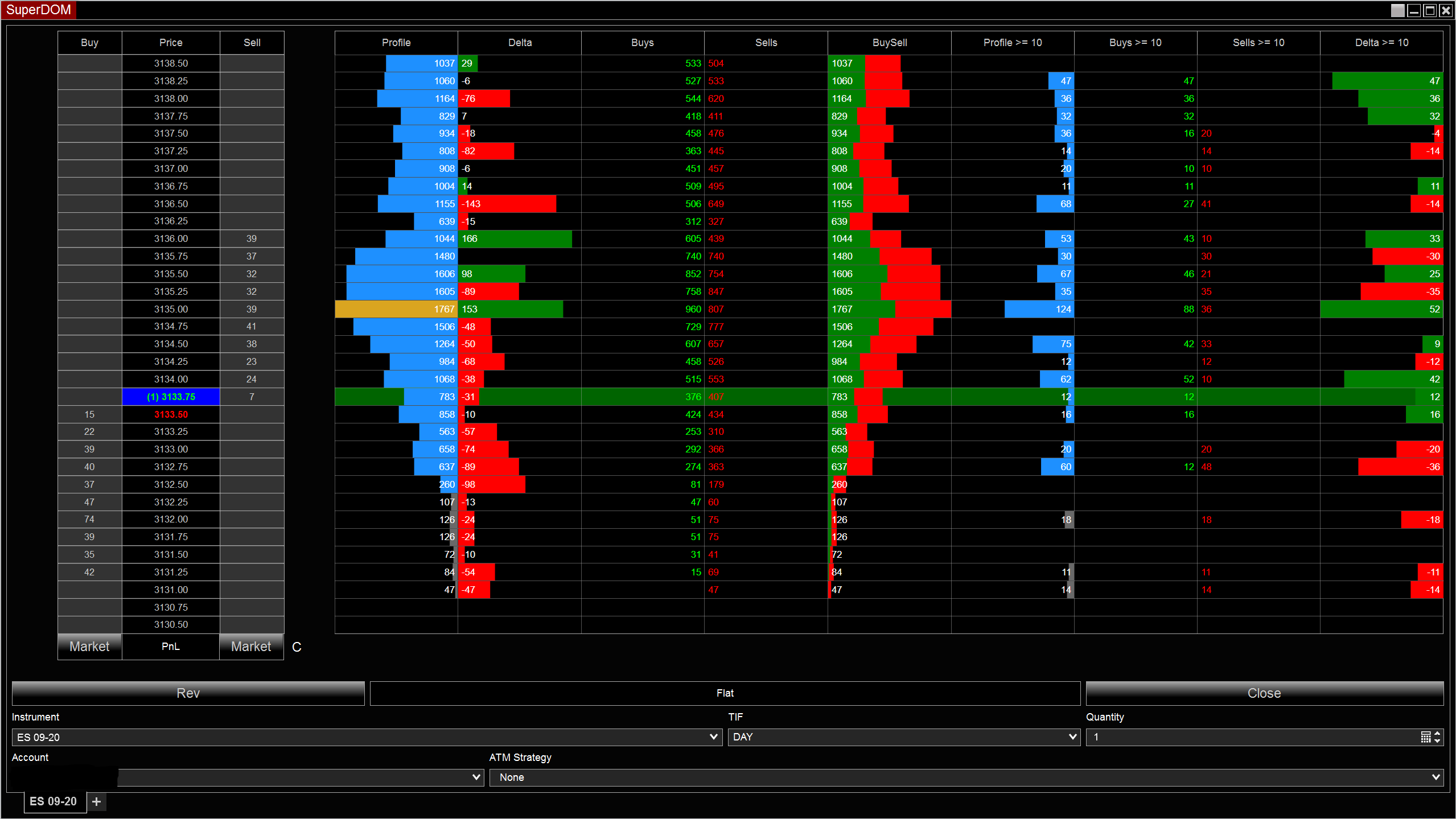The width and height of the screenshot is (1456, 819).
Task: Click the PnL display button
Action: (170, 646)
